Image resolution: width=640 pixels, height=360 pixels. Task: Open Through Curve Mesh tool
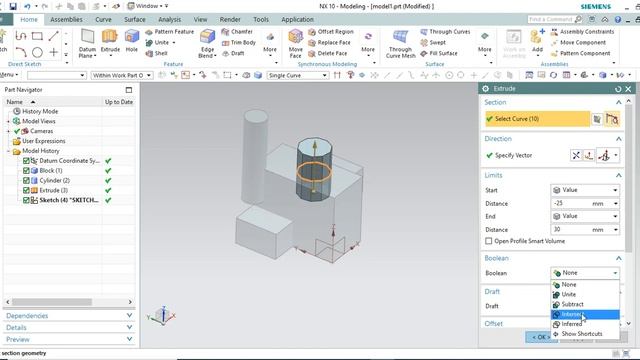[x=400, y=44]
